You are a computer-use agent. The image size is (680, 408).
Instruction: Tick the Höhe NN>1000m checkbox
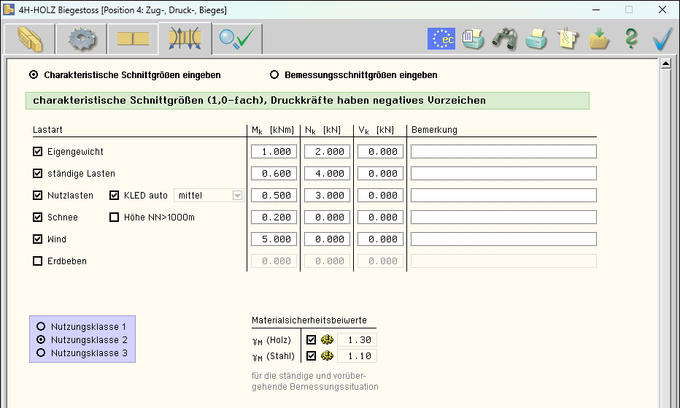114,217
